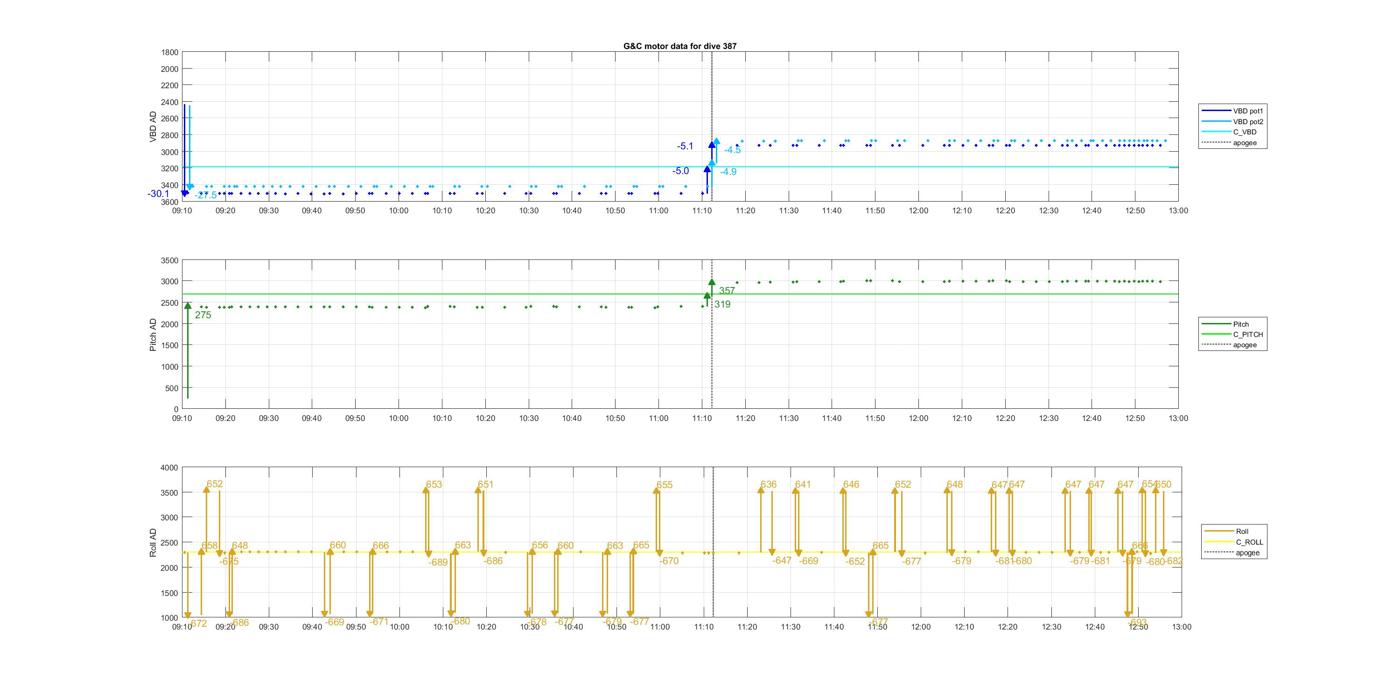Click the '0' tick on Pitch axis
The width and height of the screenshot is (1400, 693).
[176, 409]
